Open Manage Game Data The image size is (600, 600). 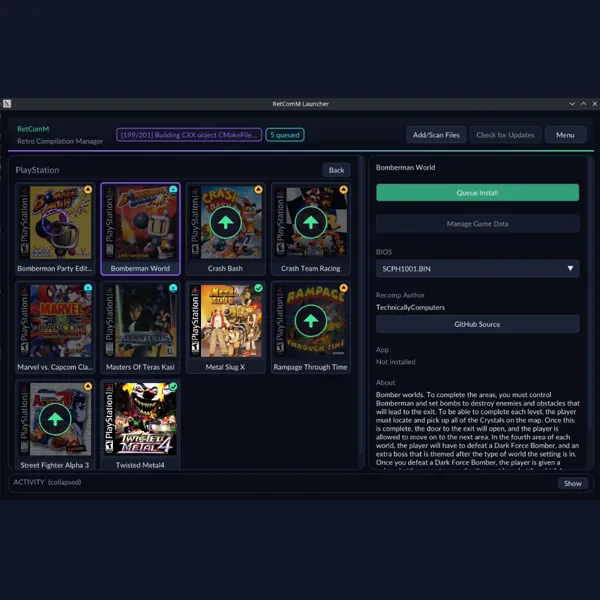click(477, 224)
